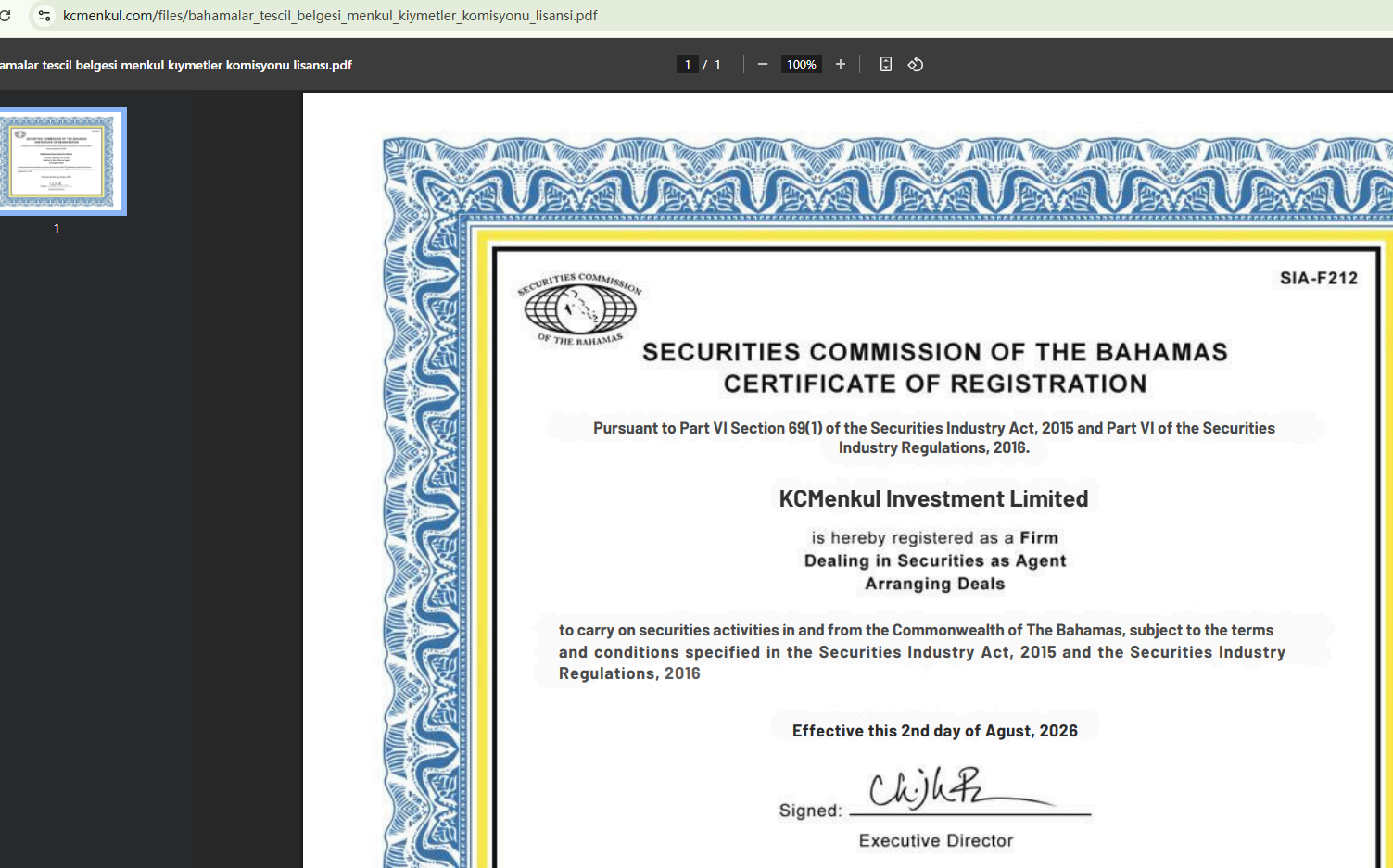Click the PDF file name in toolbar

[176, 65]
